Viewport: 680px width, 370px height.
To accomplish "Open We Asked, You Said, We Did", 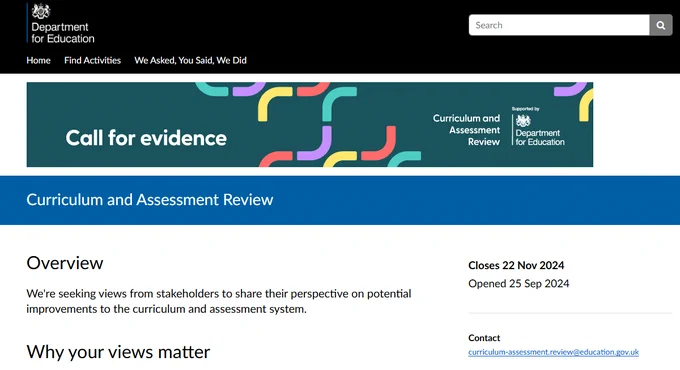I will tap(190, 60).
